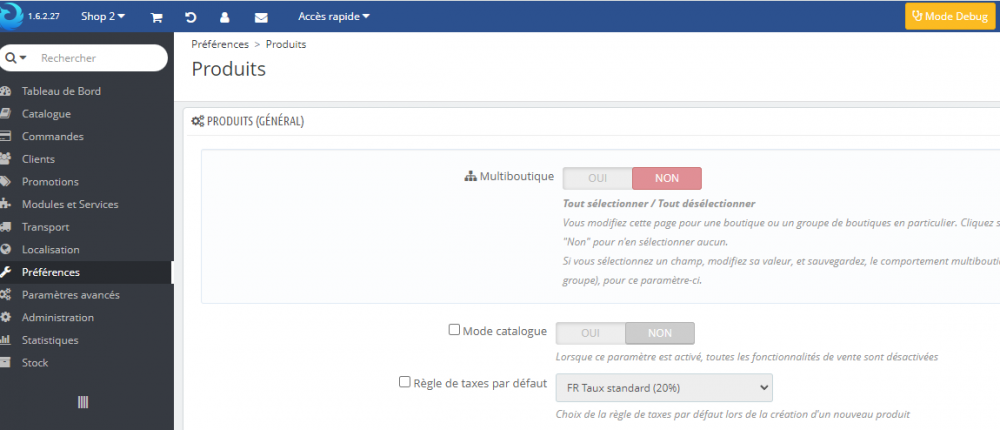Click the Promotions tag icon in sidebar
The image size is (1000, 430).
coord(6,182)
